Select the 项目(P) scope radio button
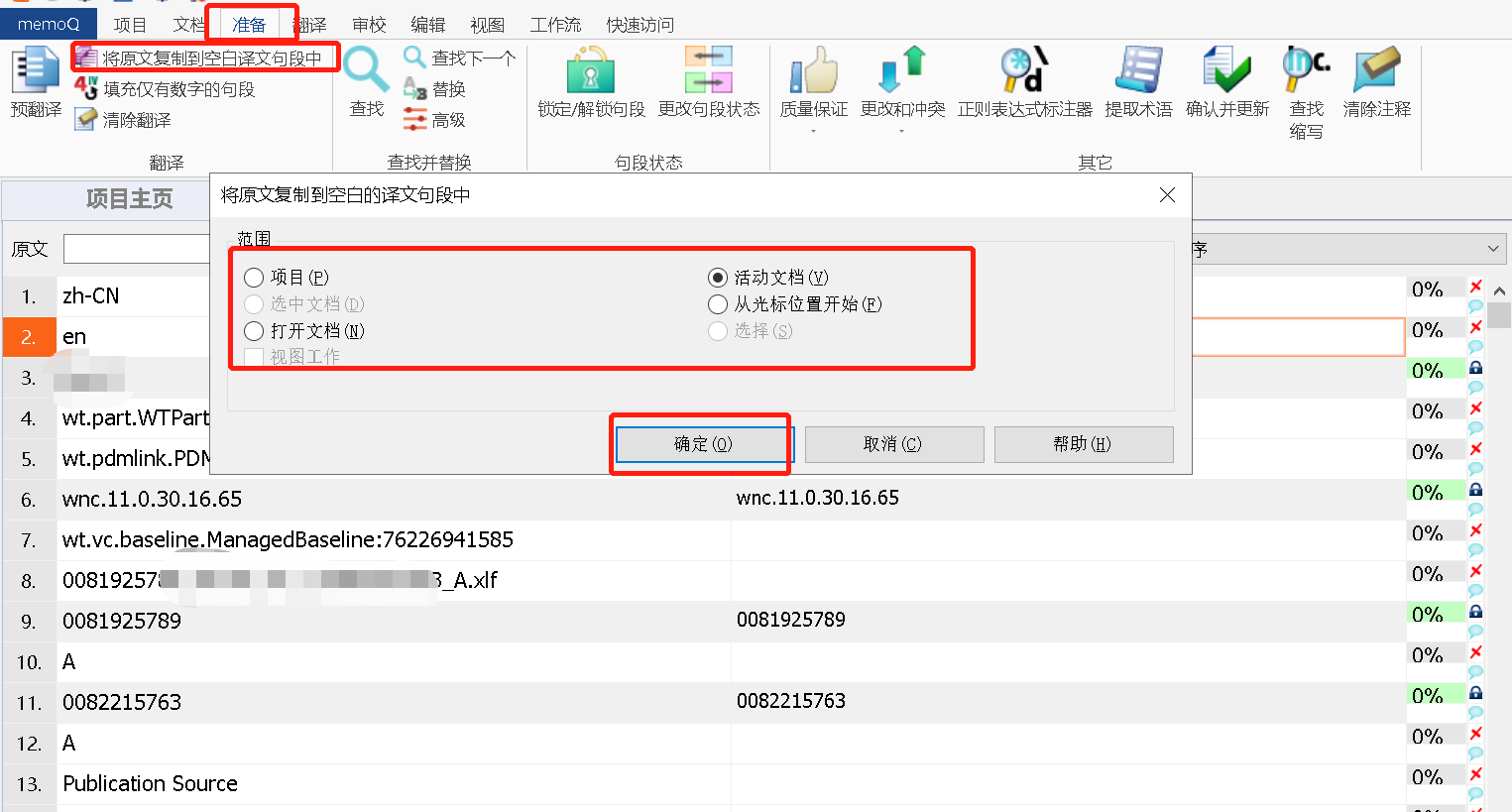The image size is (1512, 812). click(x=254, y=278)
